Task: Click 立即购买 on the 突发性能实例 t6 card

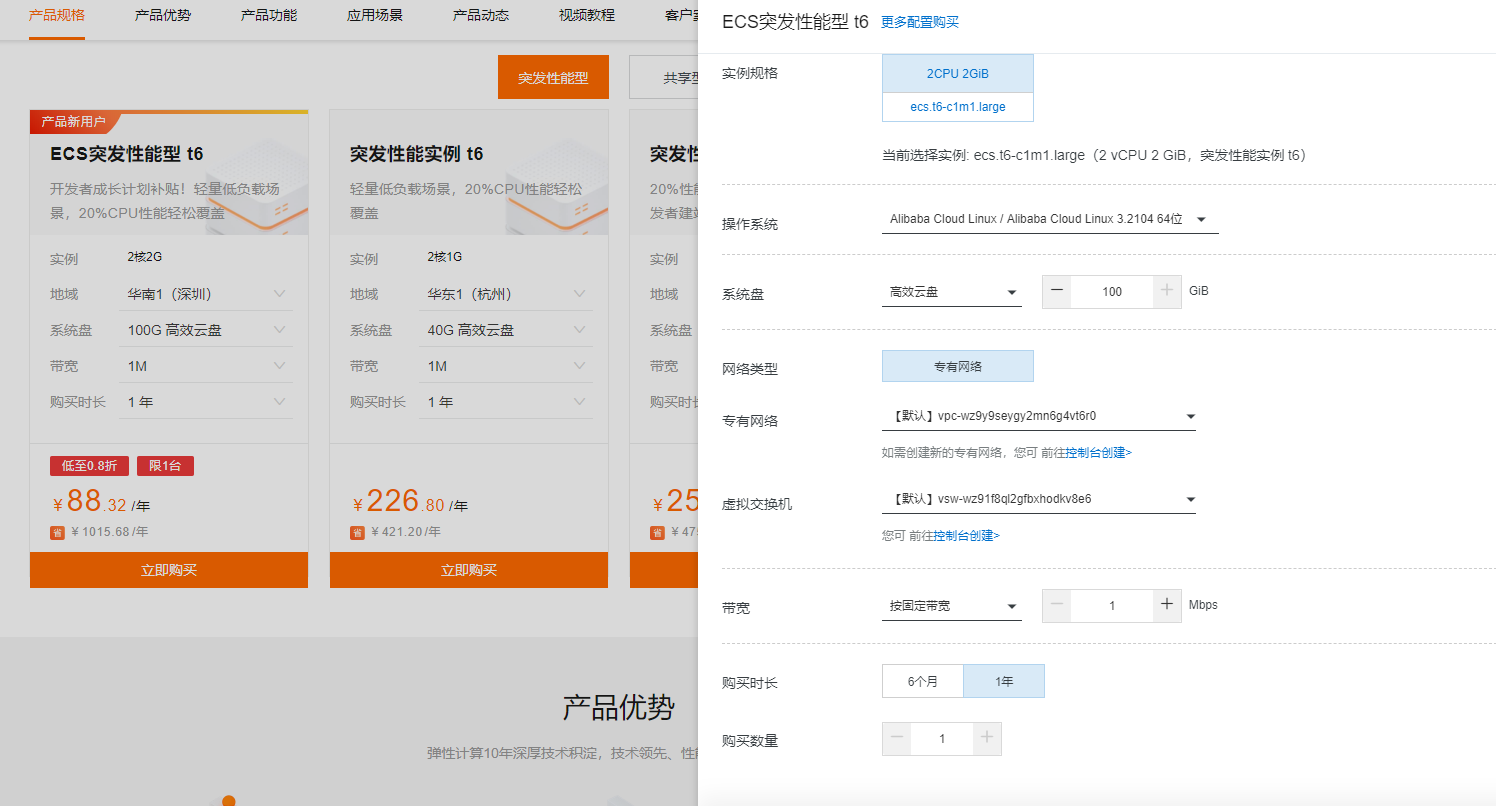Action: [468, 570]
